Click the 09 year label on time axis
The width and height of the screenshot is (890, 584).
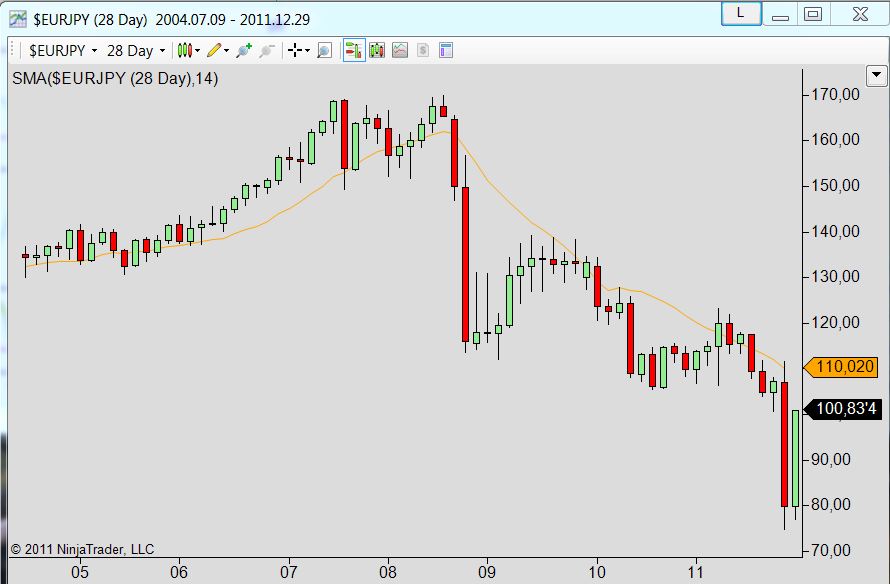coord(486,572)
